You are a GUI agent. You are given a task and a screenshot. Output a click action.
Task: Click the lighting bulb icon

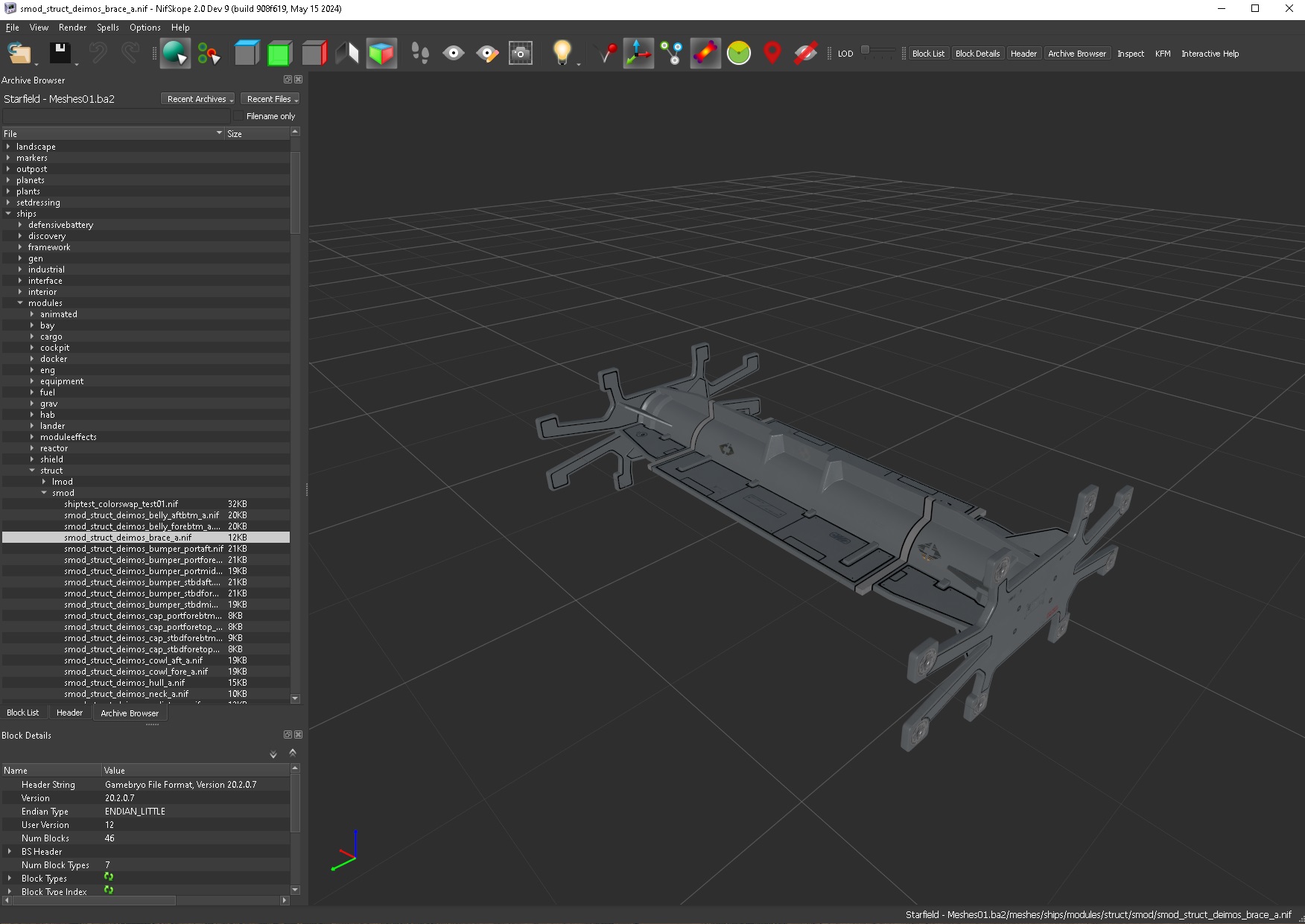[x=562, y=52]
